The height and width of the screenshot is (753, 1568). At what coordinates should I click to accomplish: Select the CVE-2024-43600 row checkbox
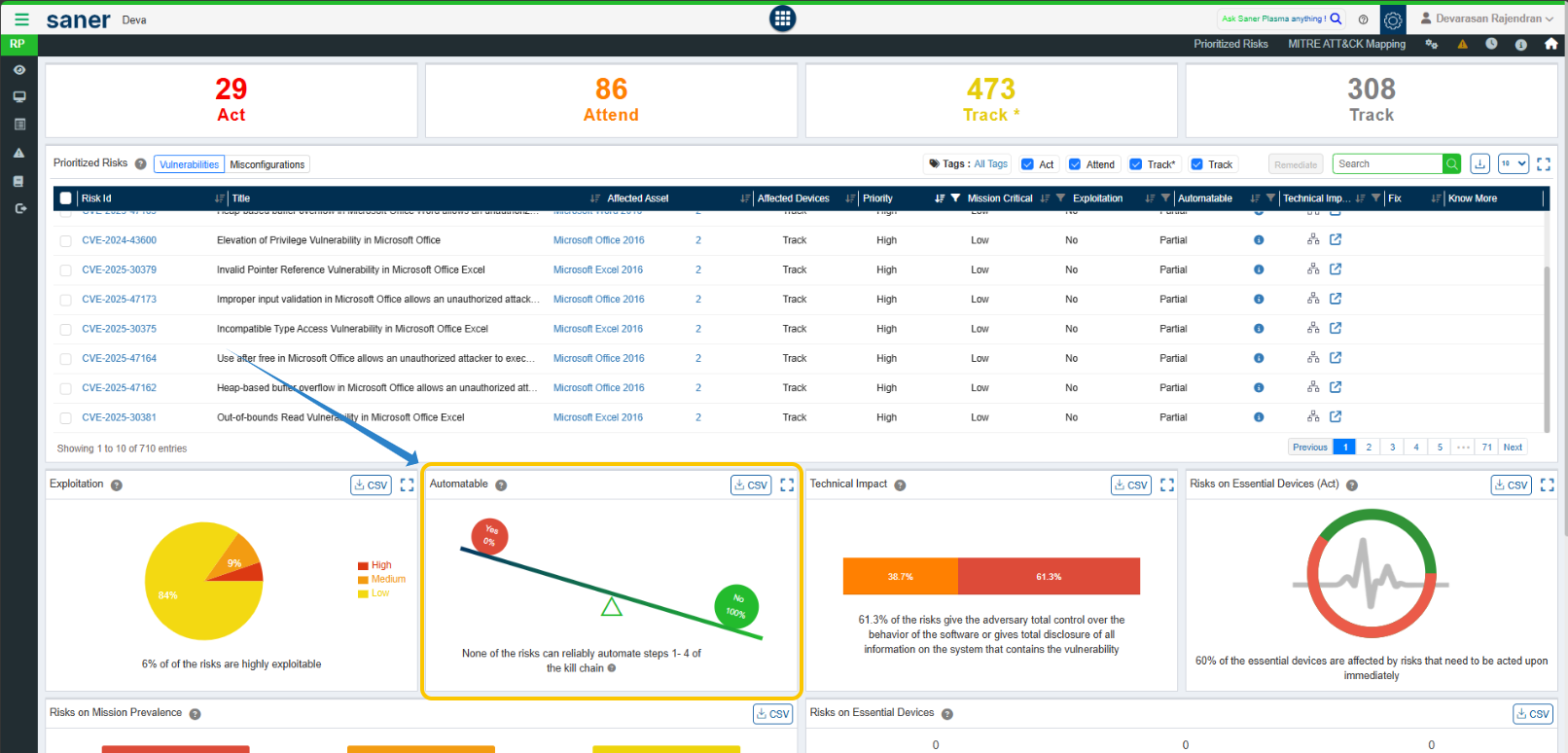click(66, 241)
